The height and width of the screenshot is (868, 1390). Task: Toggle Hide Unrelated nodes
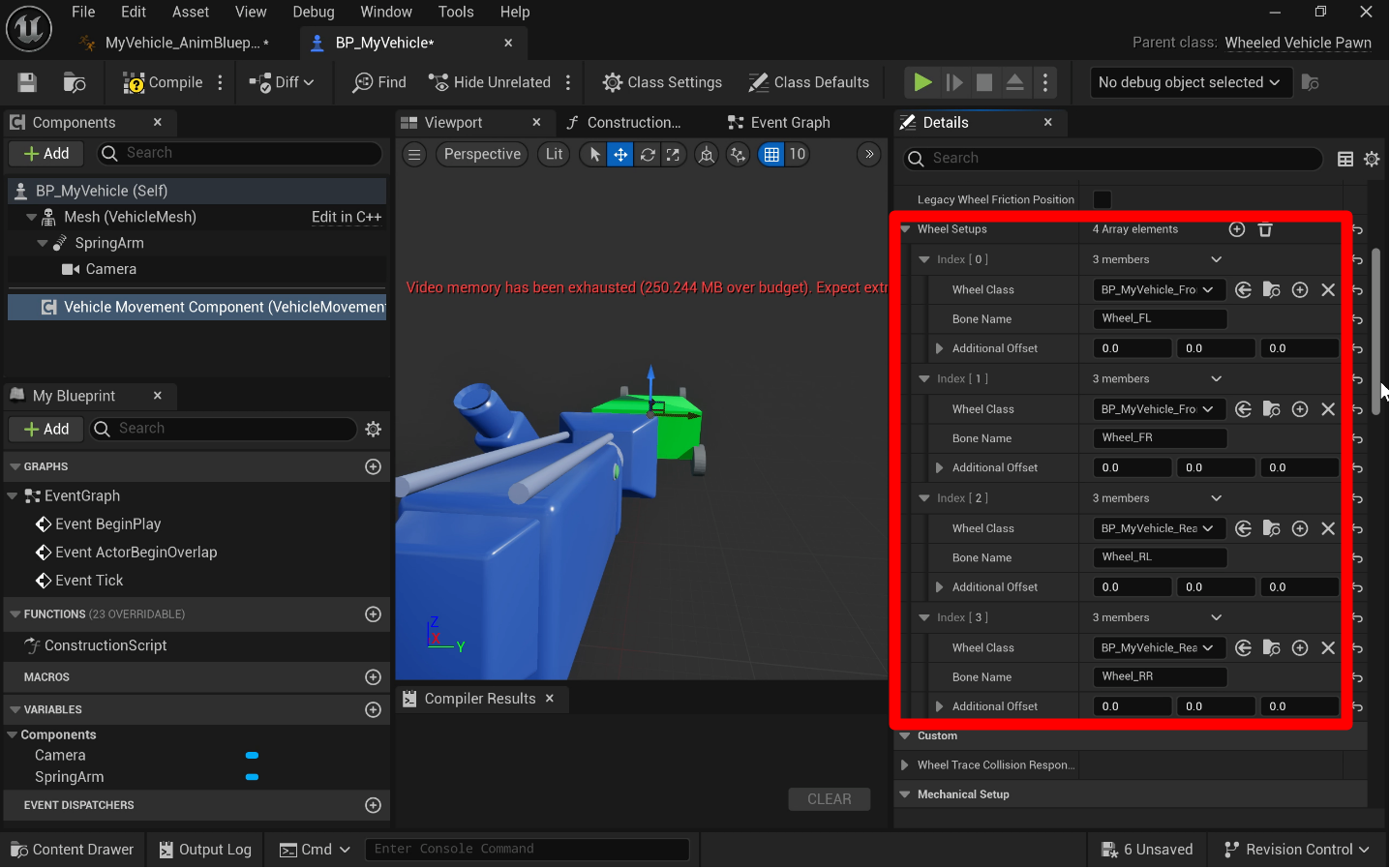pyautogui.click(x=490, y=82)
